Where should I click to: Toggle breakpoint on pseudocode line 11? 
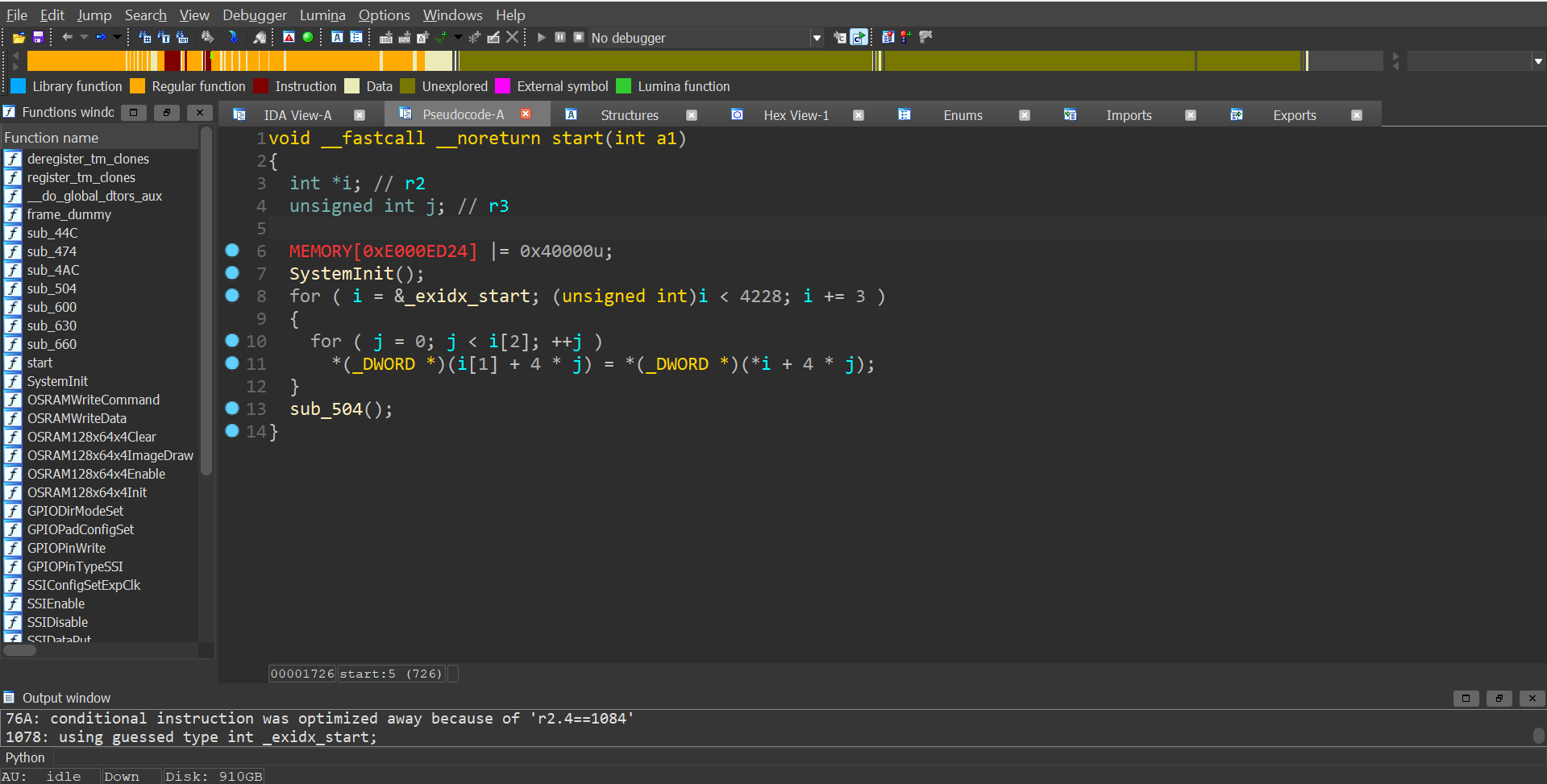[232, 363]
